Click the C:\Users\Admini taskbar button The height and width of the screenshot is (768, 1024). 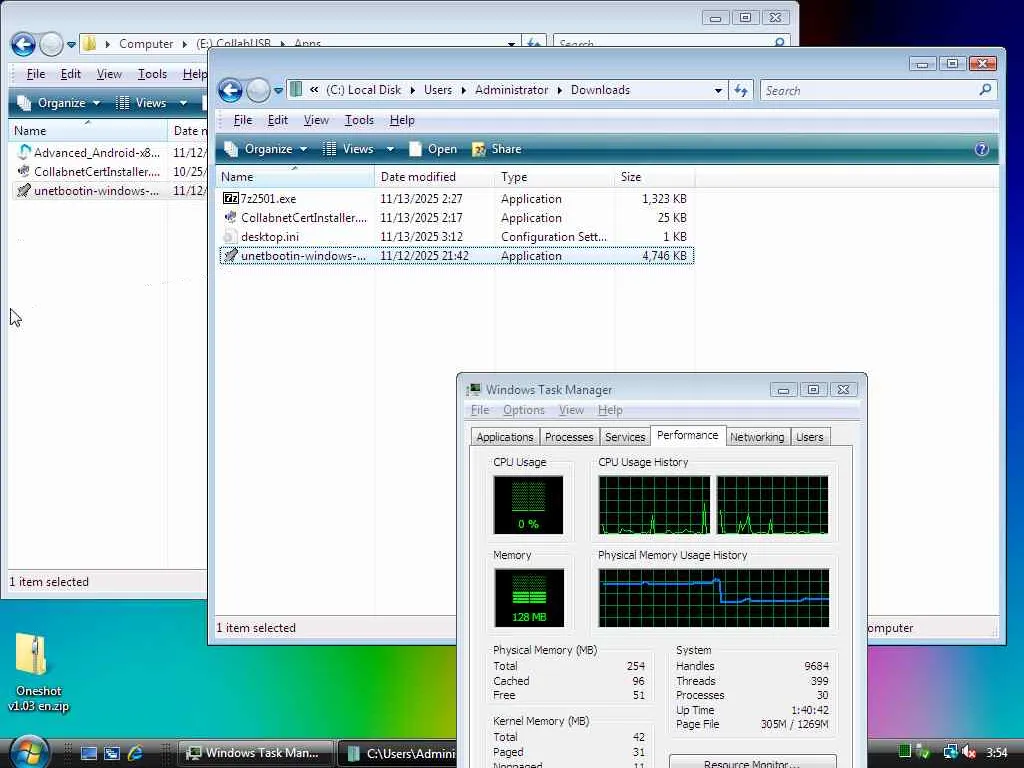coord(400,753)
